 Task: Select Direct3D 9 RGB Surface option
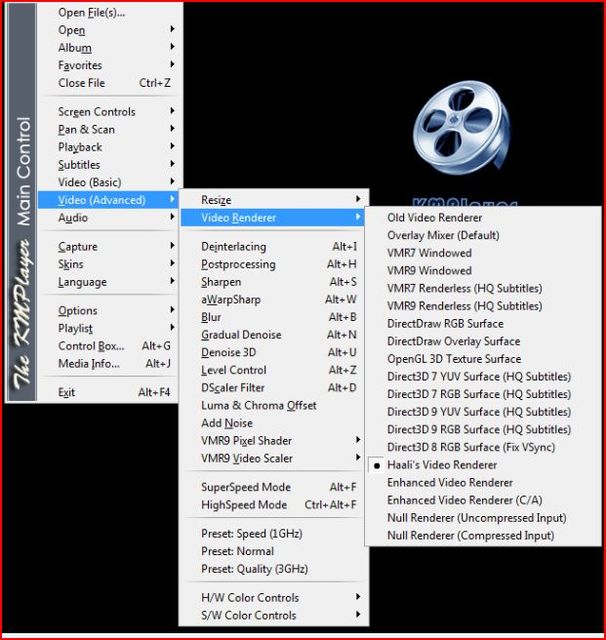tap(483, 429)
